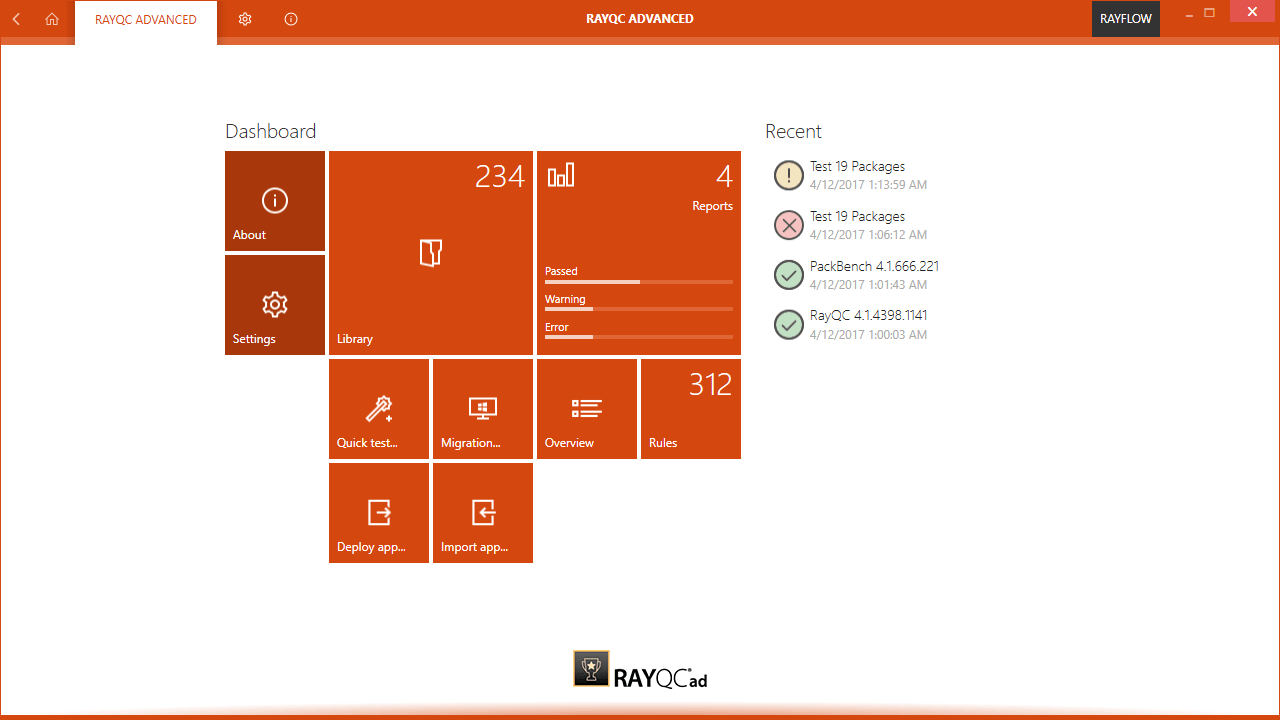The width and height of the screenshot is (1280, 720).
Task: Open the Library tile
Action: tap(430, 253)
